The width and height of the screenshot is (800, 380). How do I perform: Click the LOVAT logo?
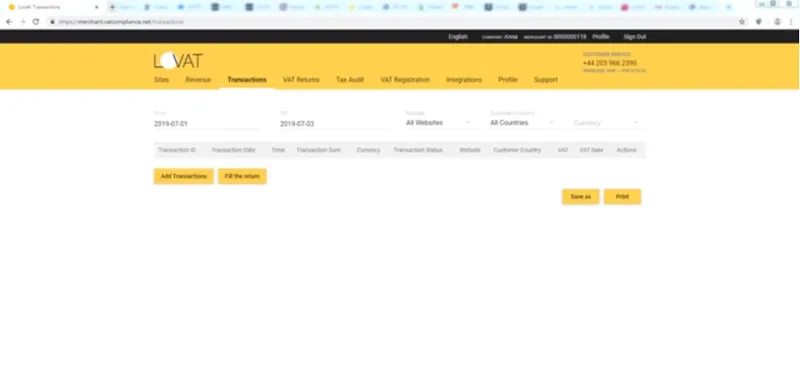tap(178, 61)
